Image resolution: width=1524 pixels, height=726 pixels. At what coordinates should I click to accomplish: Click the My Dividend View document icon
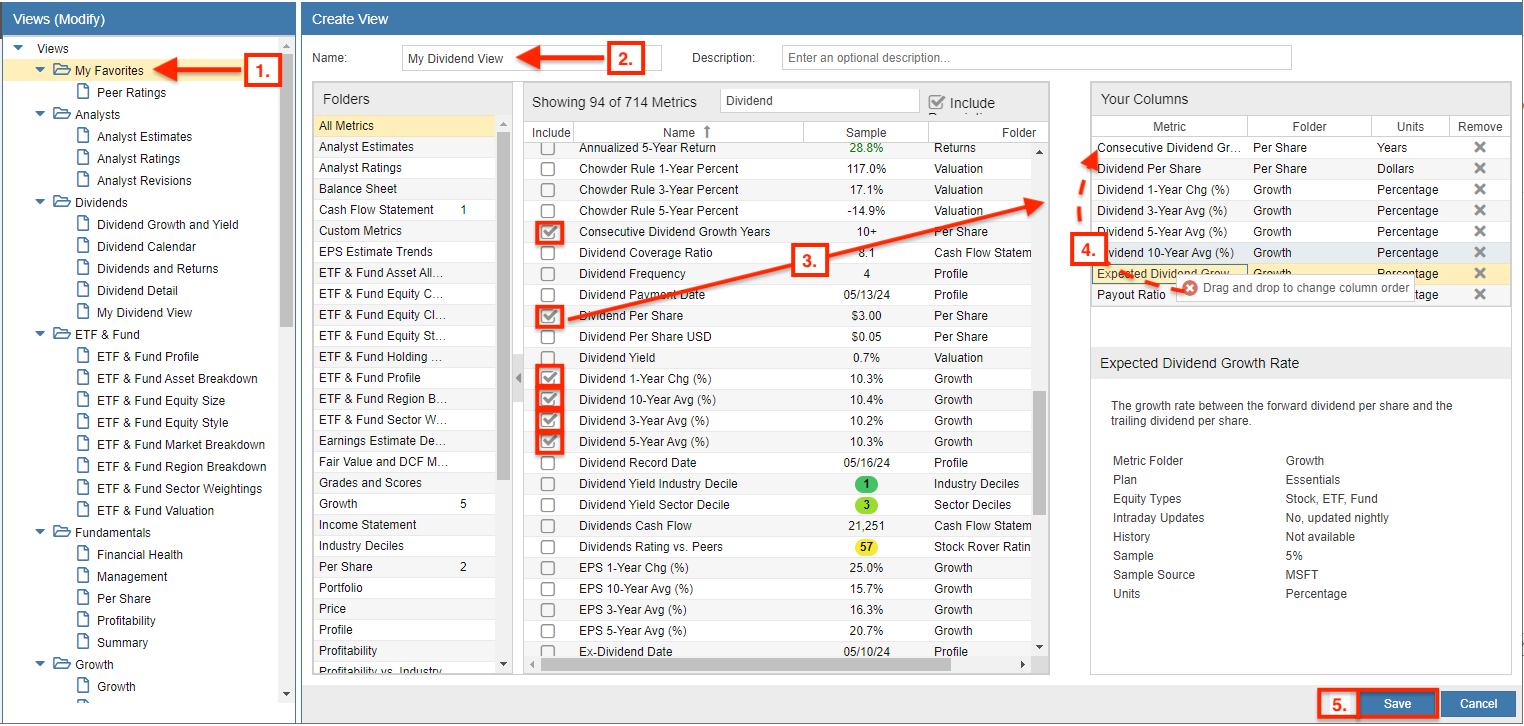pyautogui.click(x=84, y=312)
